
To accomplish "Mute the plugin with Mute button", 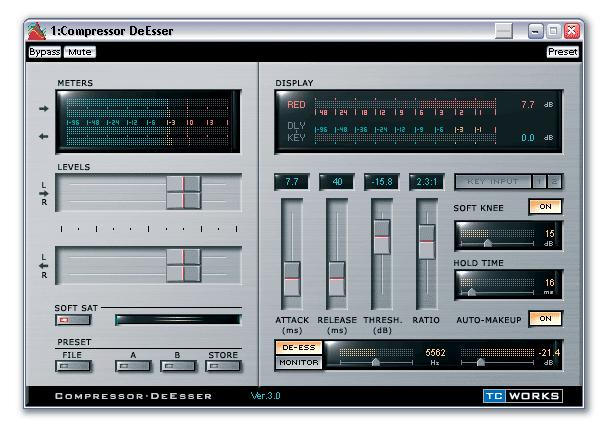I will pyautogui.click(x=80, y=52).
